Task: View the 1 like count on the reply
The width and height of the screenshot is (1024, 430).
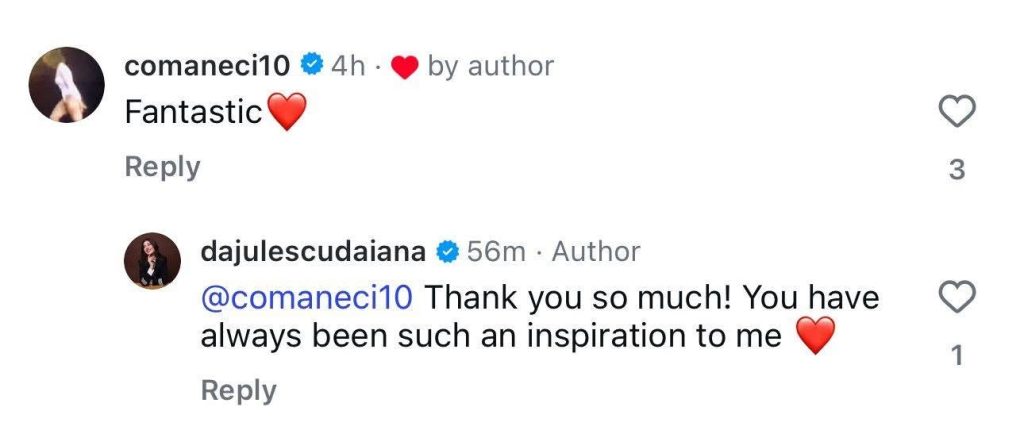Action: [957, 355]
